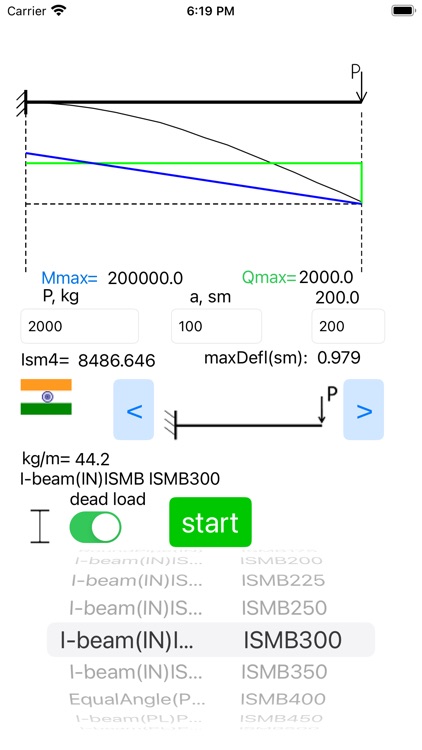The height and width of the screenshot is (750, 422).
Task: Choose EqualAngle(P... in the profile type picker
Action: pos(137,699)
